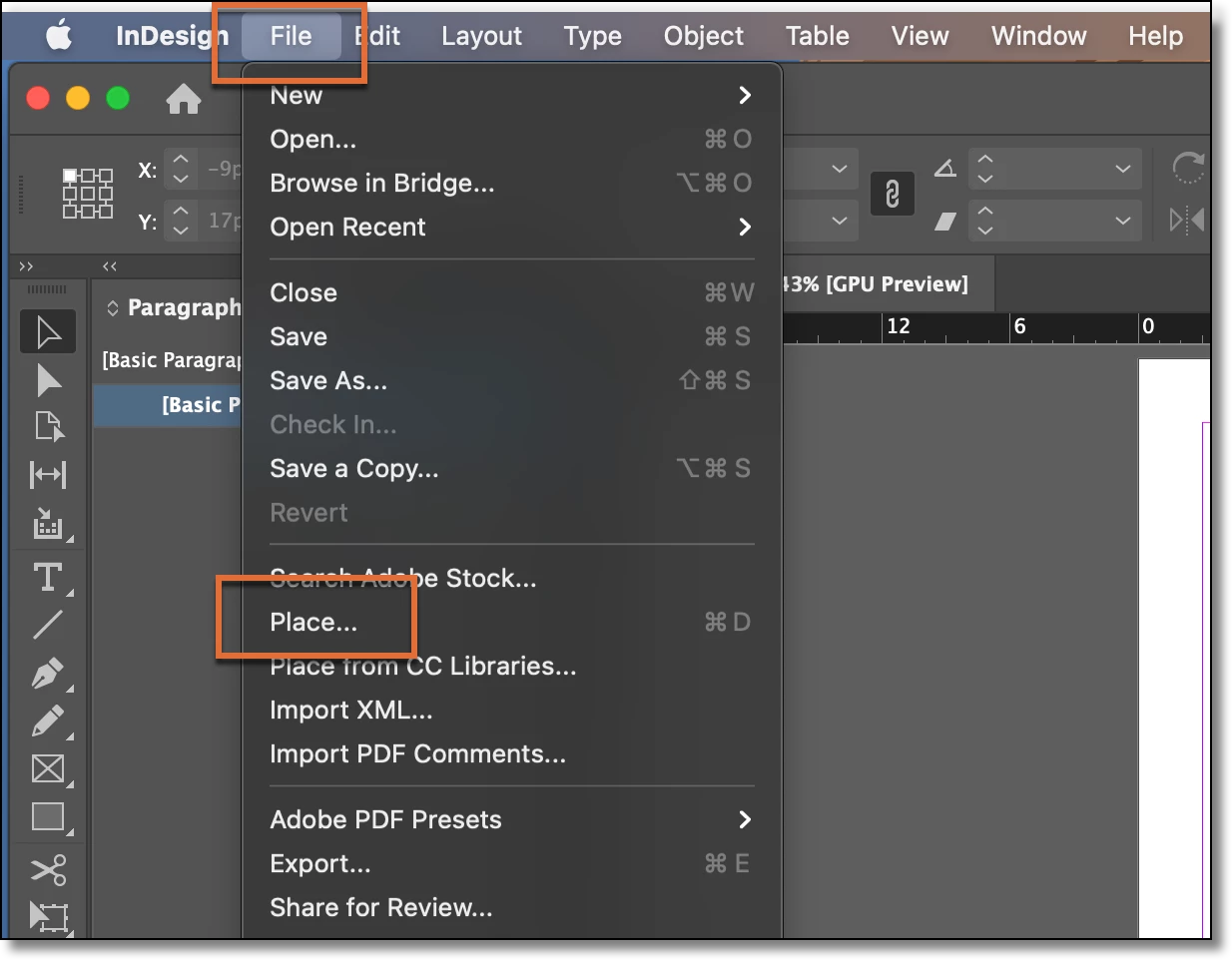
Task: Choose Import PDF Comments...
Action: (x=511, y=753)
